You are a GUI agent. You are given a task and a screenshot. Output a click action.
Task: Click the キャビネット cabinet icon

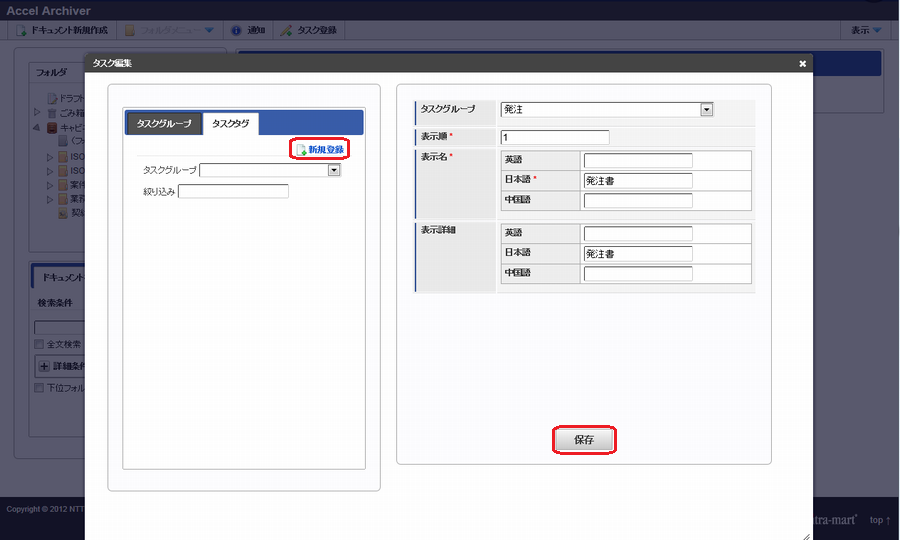coord(52,127)
